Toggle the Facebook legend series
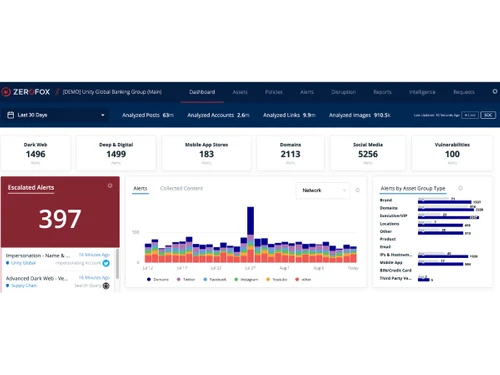Viewport: 500px width, 375px height. [x=215, y=279]
